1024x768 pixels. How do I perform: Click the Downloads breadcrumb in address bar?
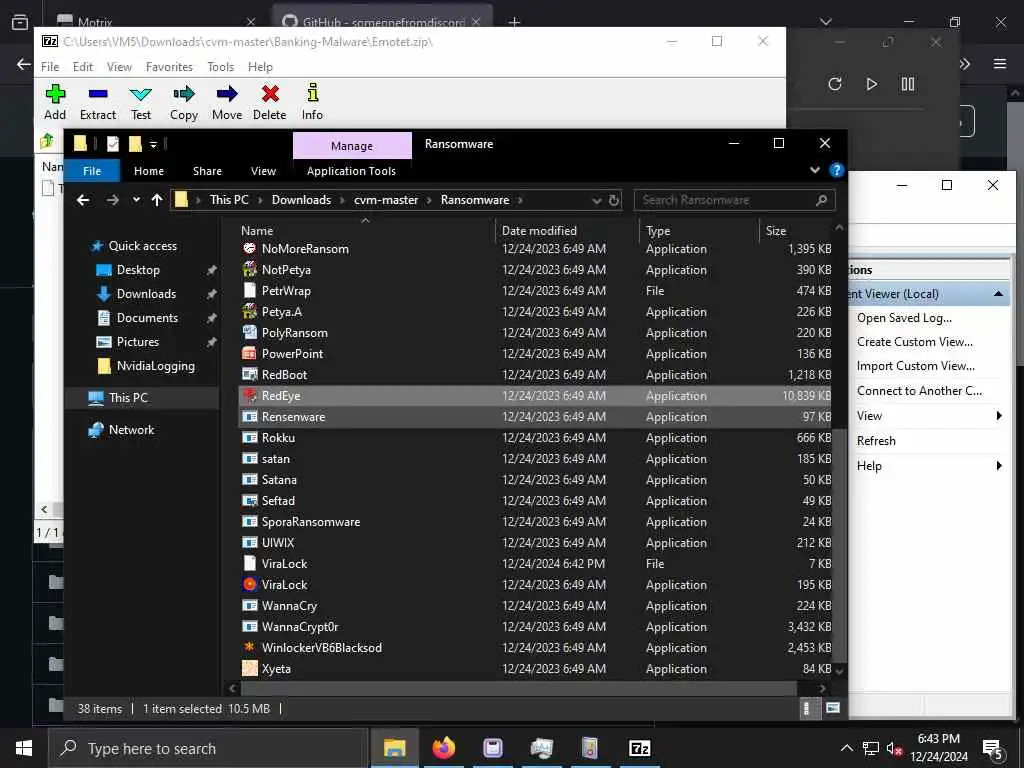[x=301, y=200]
